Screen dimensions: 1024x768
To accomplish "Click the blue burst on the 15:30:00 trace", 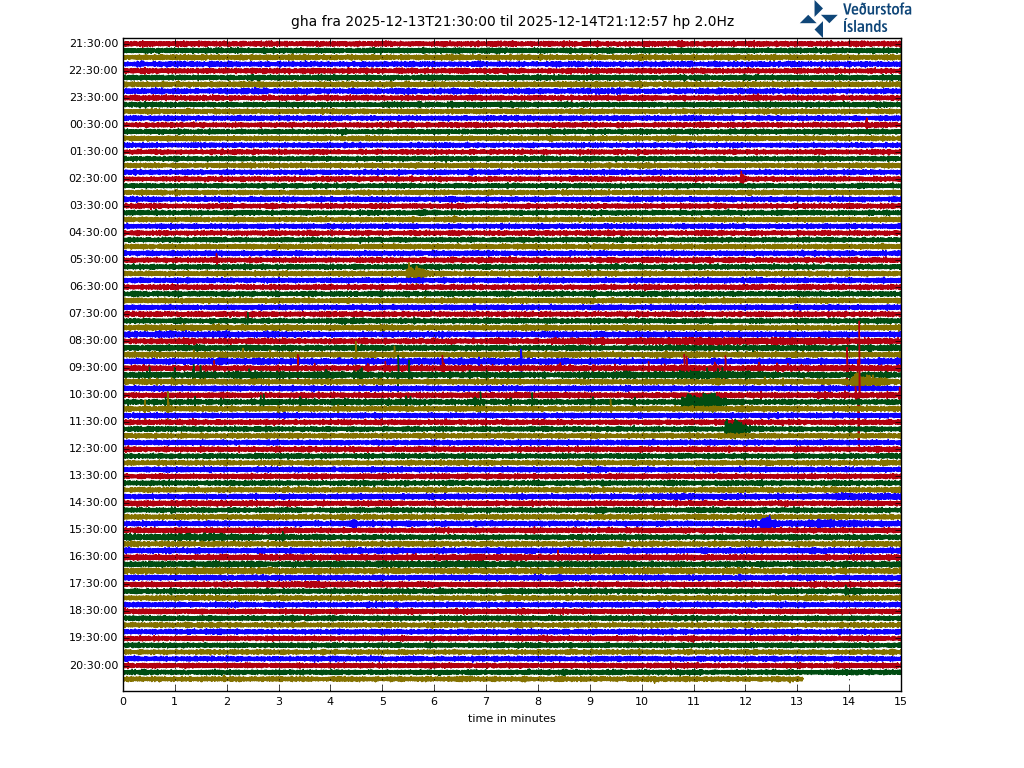I will (x=766, y=522).
